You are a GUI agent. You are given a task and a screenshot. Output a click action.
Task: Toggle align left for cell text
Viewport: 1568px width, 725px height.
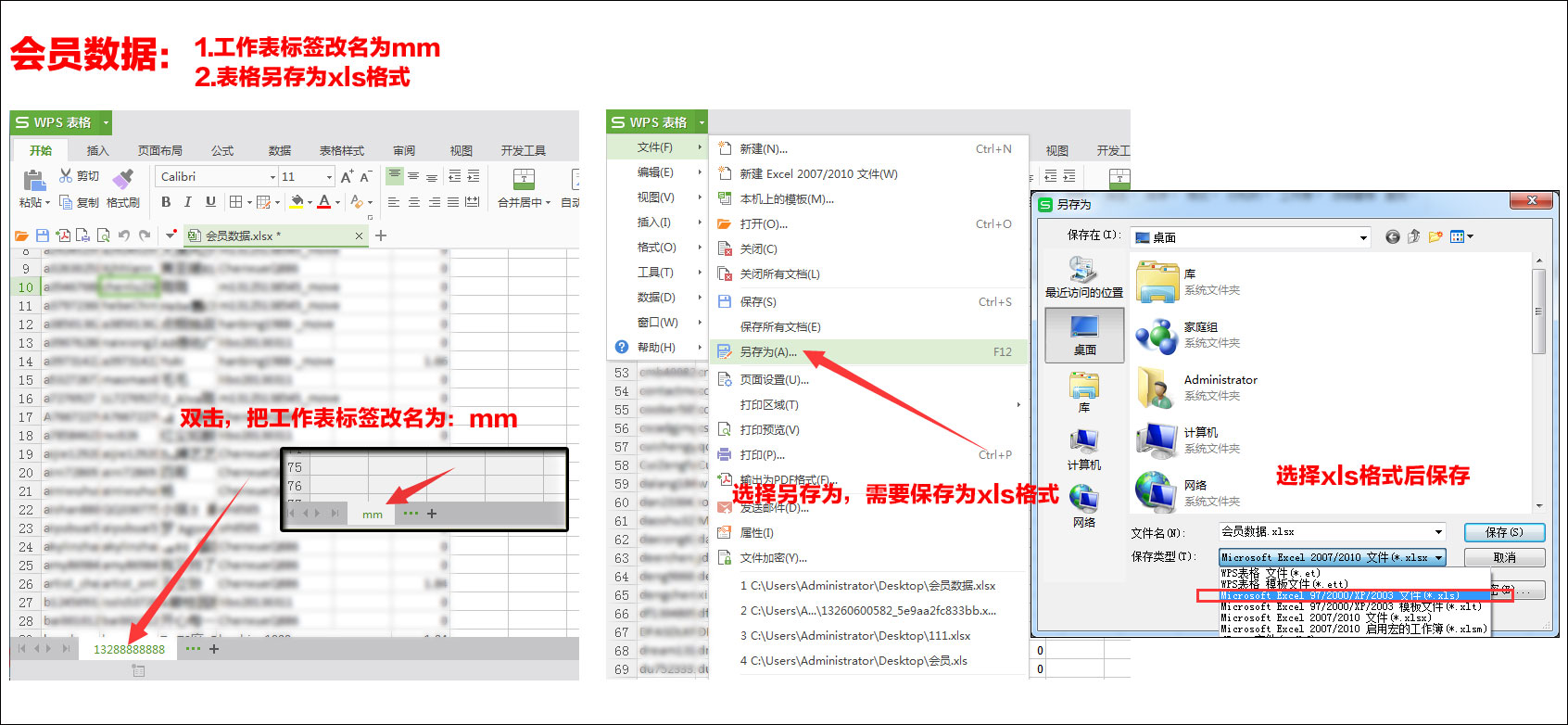(394, 202)
